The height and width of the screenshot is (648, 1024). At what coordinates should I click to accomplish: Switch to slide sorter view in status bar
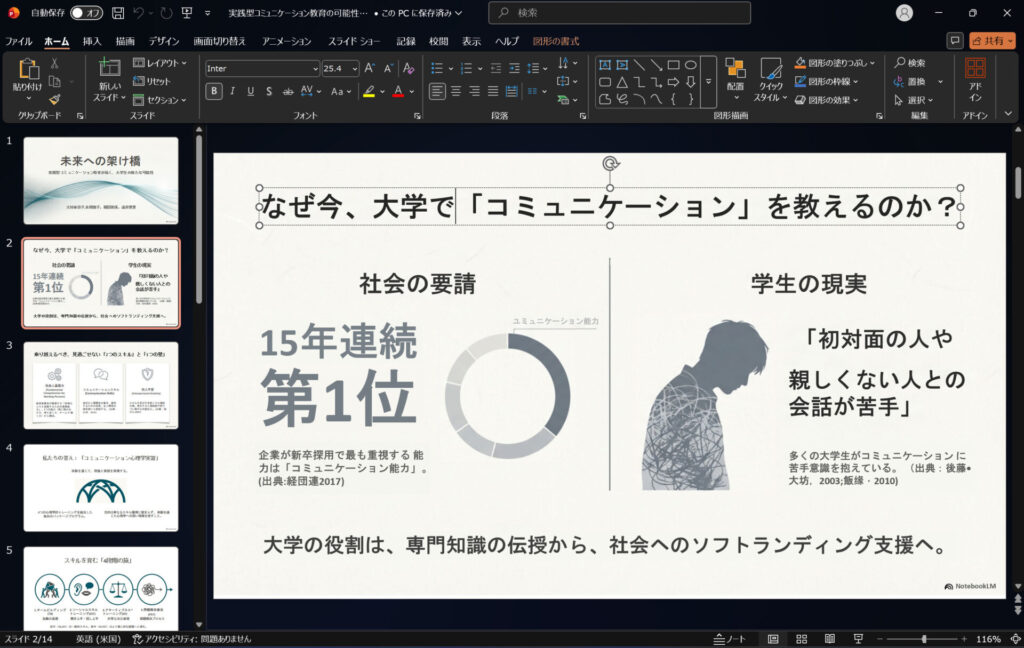802,638
